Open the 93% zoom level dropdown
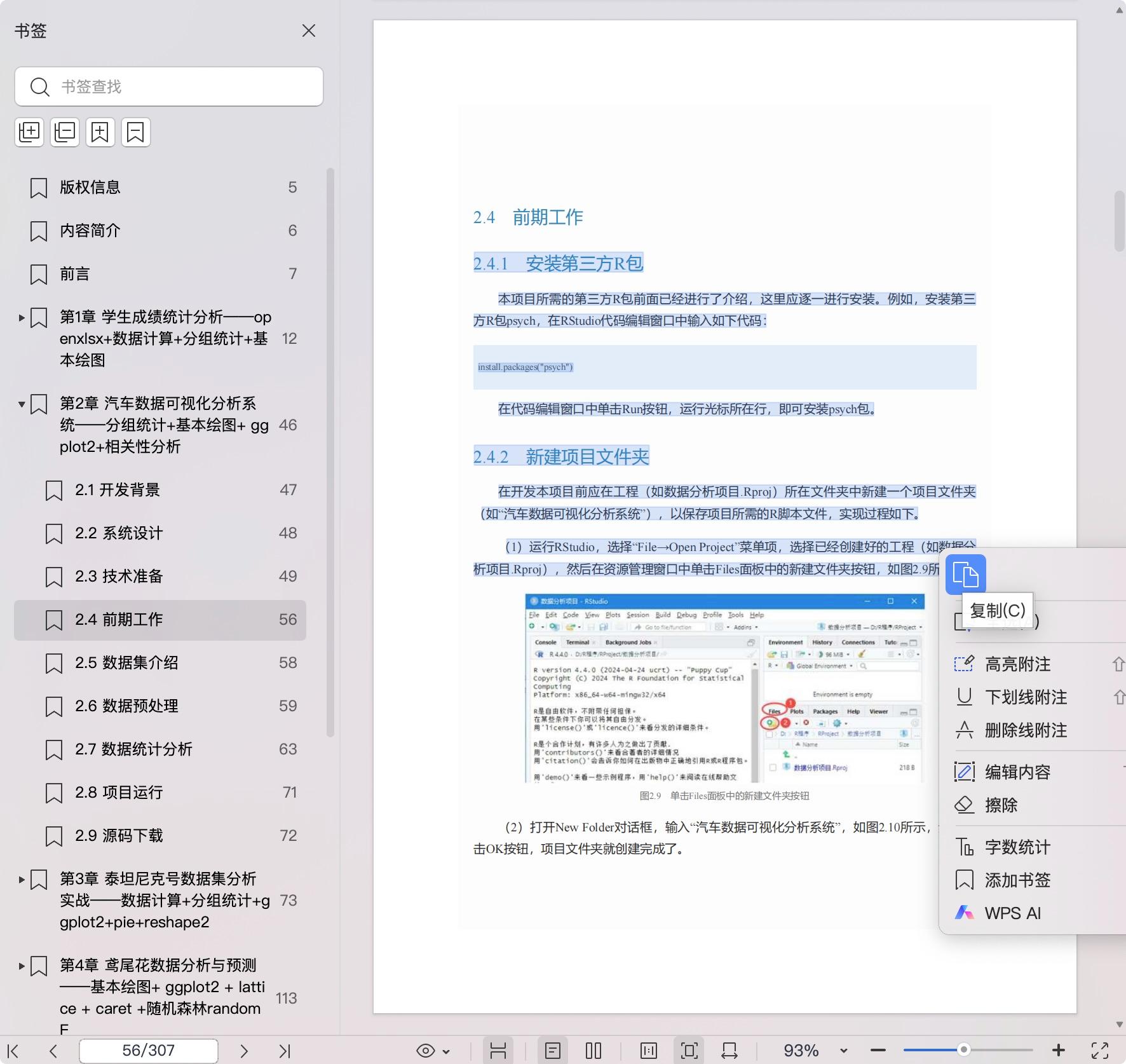Screen dimensions: 1126x1064 pyautogui.click(x=843, y=1051)
